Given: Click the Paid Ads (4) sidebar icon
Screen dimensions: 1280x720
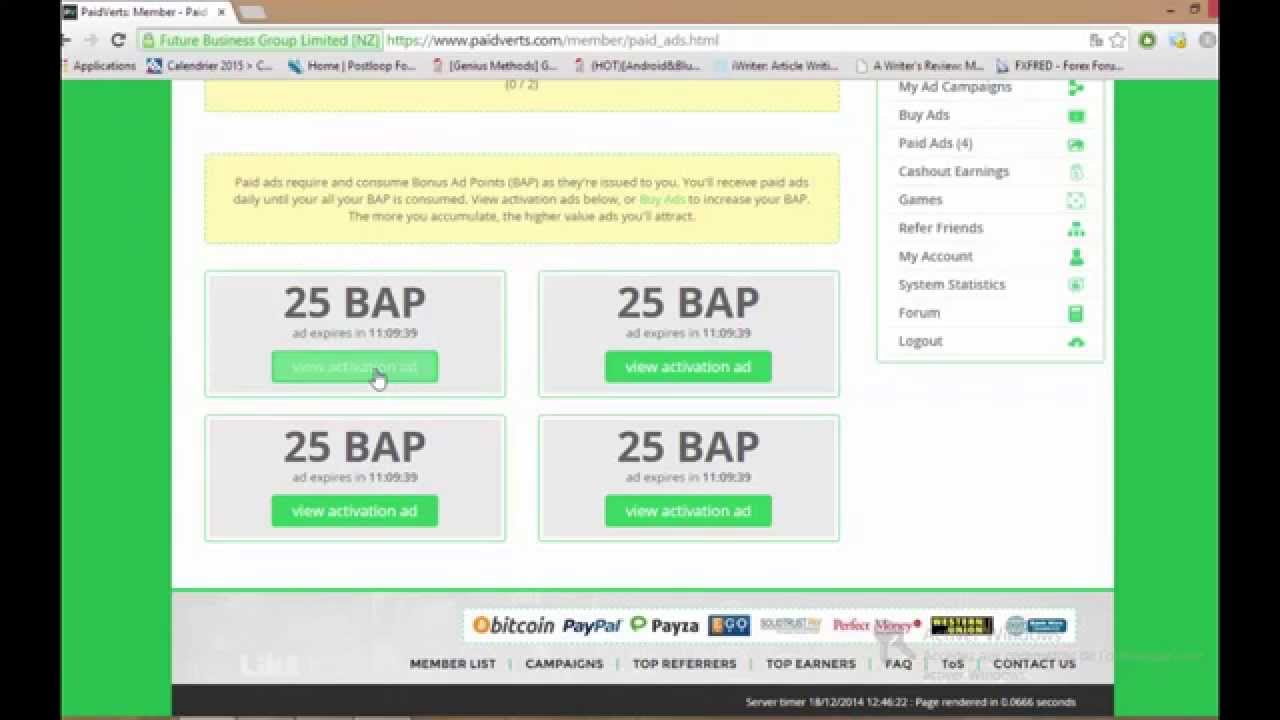Looking at the screenshot, I should [x=1076, y=144].
